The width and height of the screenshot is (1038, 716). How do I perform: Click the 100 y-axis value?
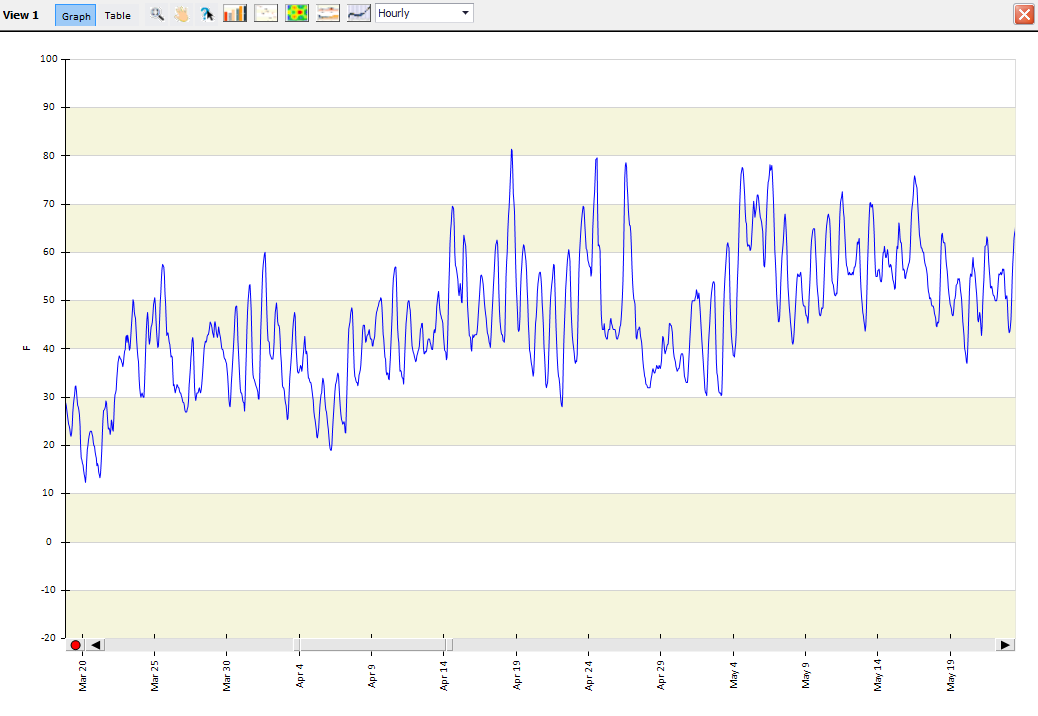tap(48, 59)
